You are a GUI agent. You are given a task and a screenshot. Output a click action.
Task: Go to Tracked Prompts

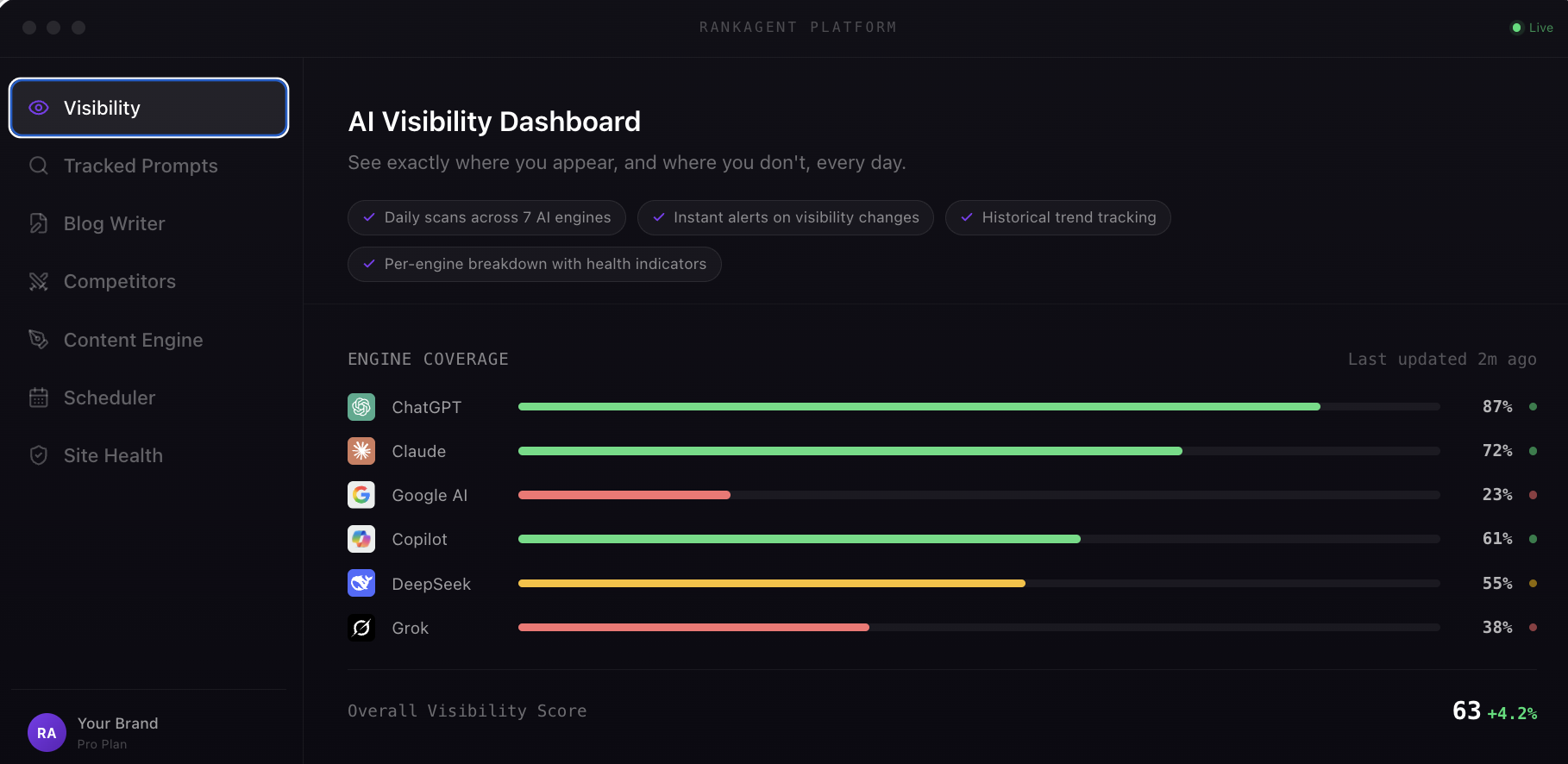coord(140,166)
